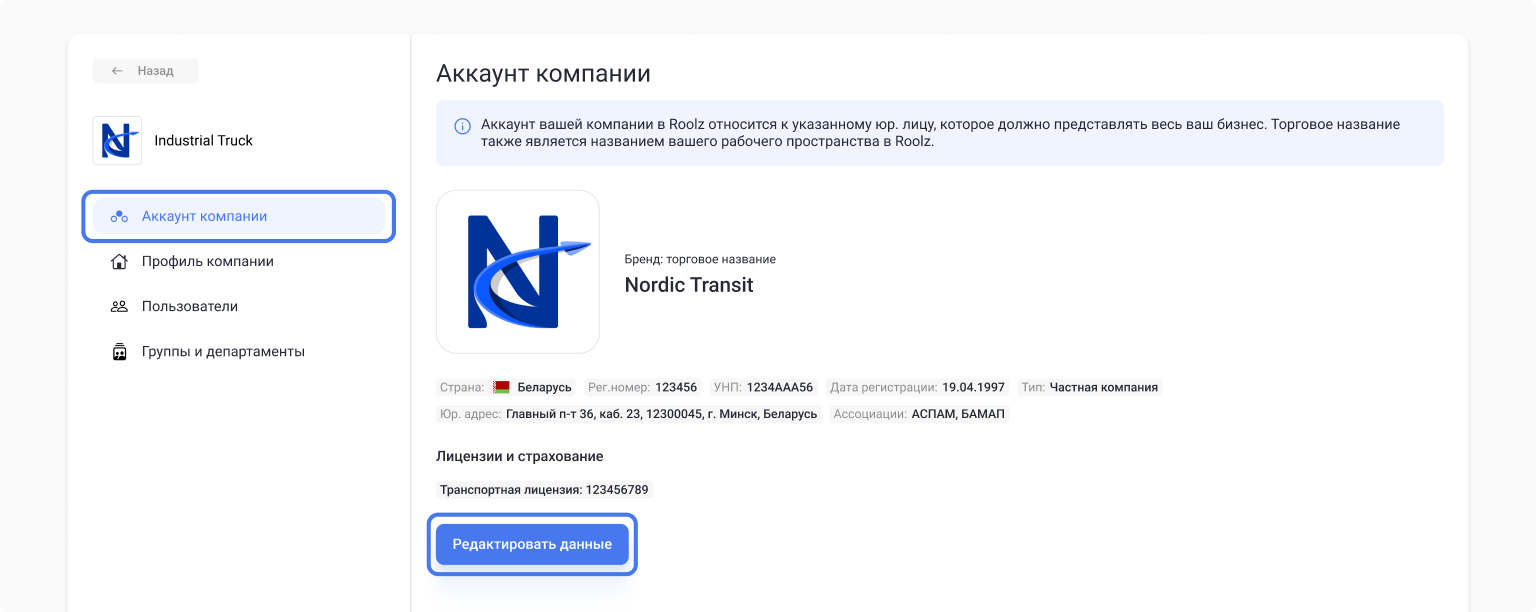The height and width of the screenshot is (612, 1536).
Task: Click the Тип value Частная компания
Action: (x=1103, y=387)
